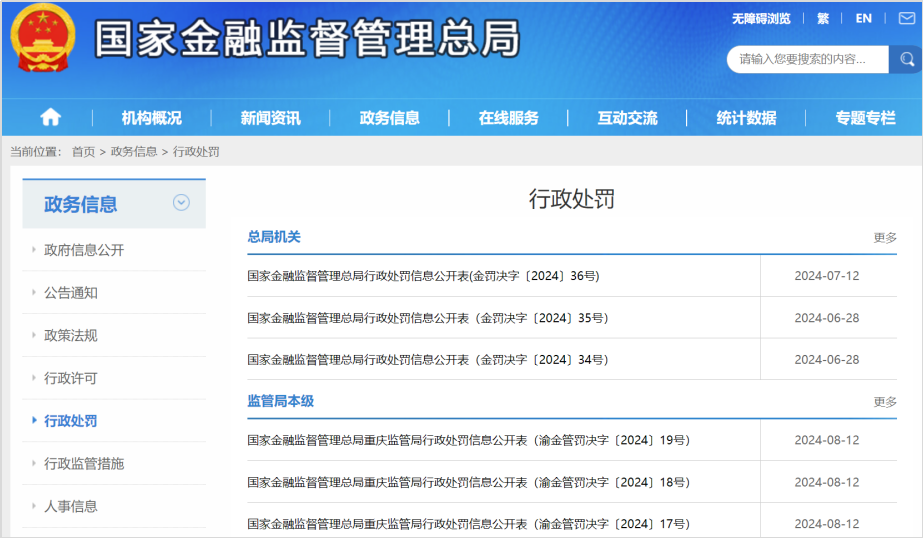
Task: Click 更多 for 总局机关 section
Action: (x=885, y=238)
